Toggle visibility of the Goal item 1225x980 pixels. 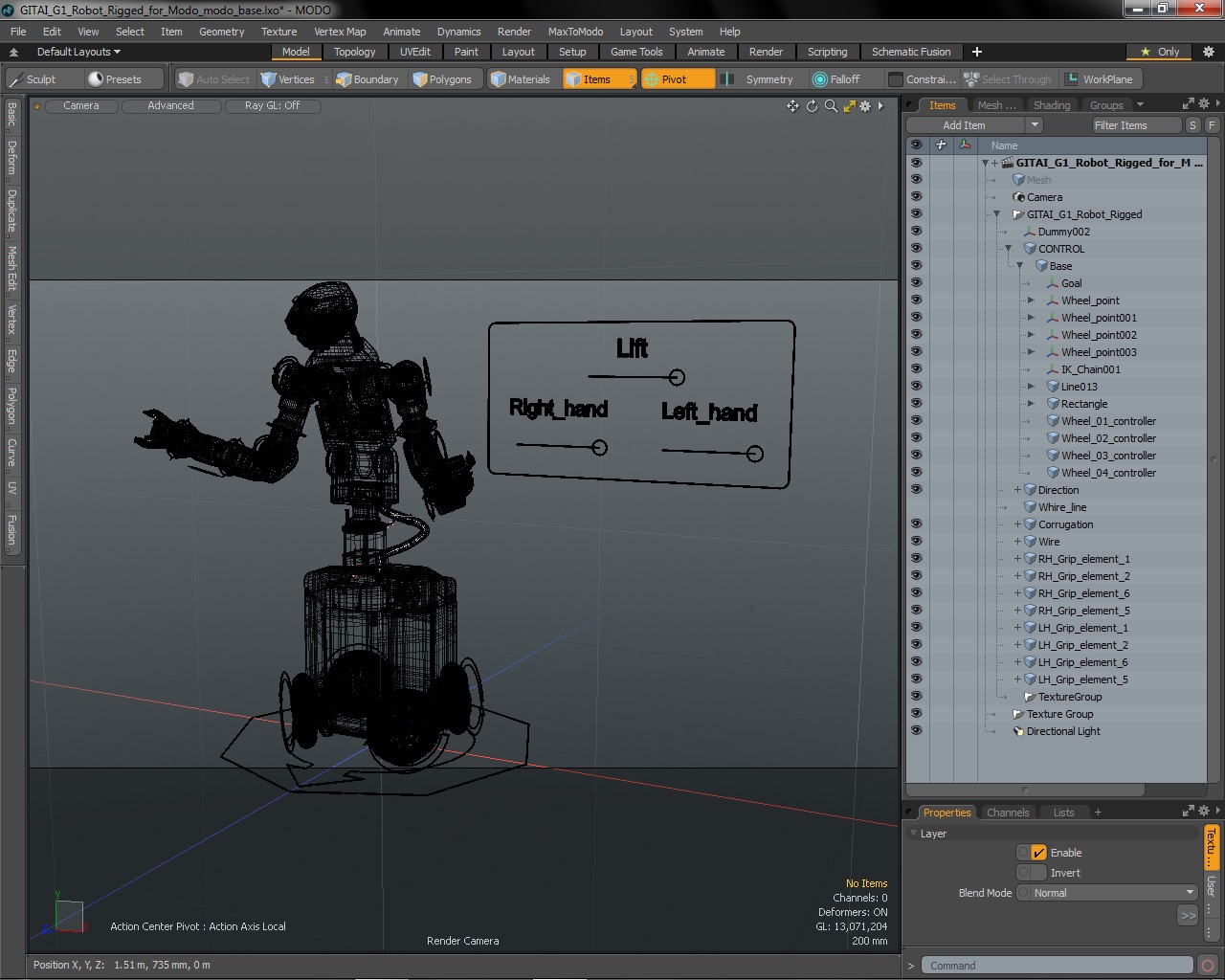pyautogui.click(x=916, y=283)
